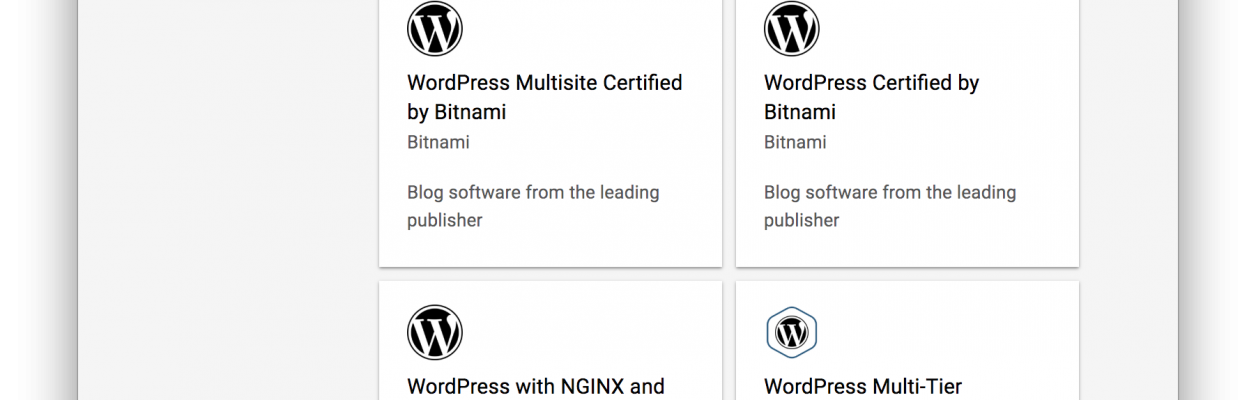Click WordPress logo on Multisite Certified card
The width and height of the screenshot is (1256, 400).
click(x=435, y=28)
